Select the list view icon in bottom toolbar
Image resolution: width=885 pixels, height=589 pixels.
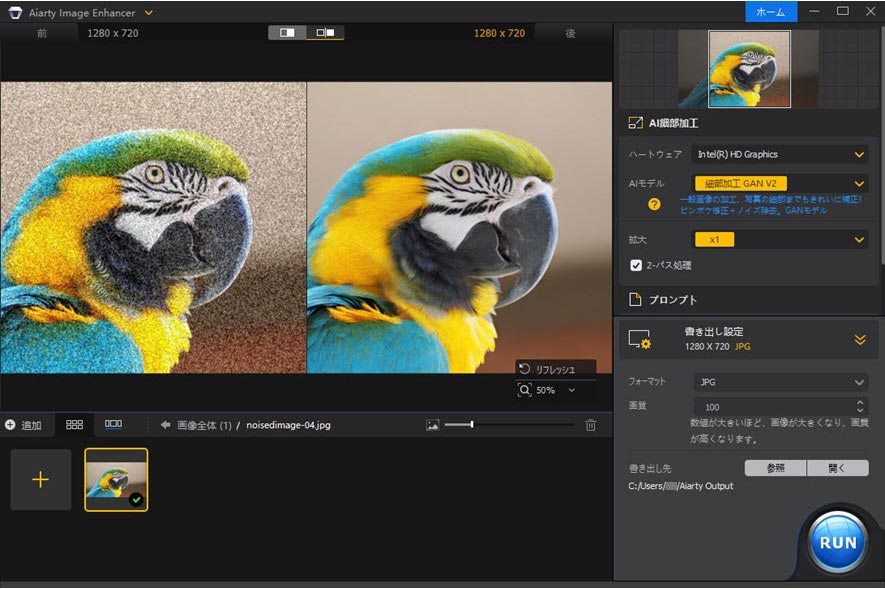click(x=112, y=424)
